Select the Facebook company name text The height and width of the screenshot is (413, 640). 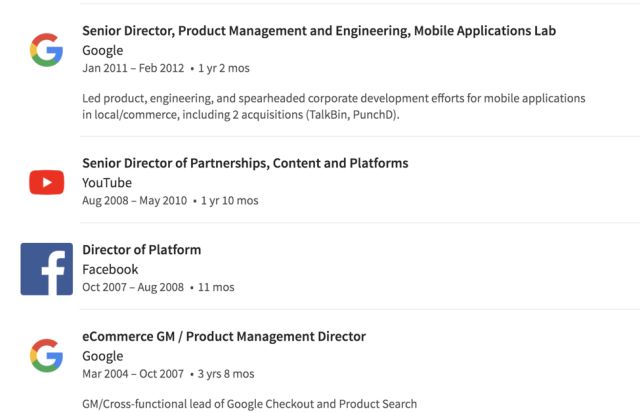coord(110,269)
